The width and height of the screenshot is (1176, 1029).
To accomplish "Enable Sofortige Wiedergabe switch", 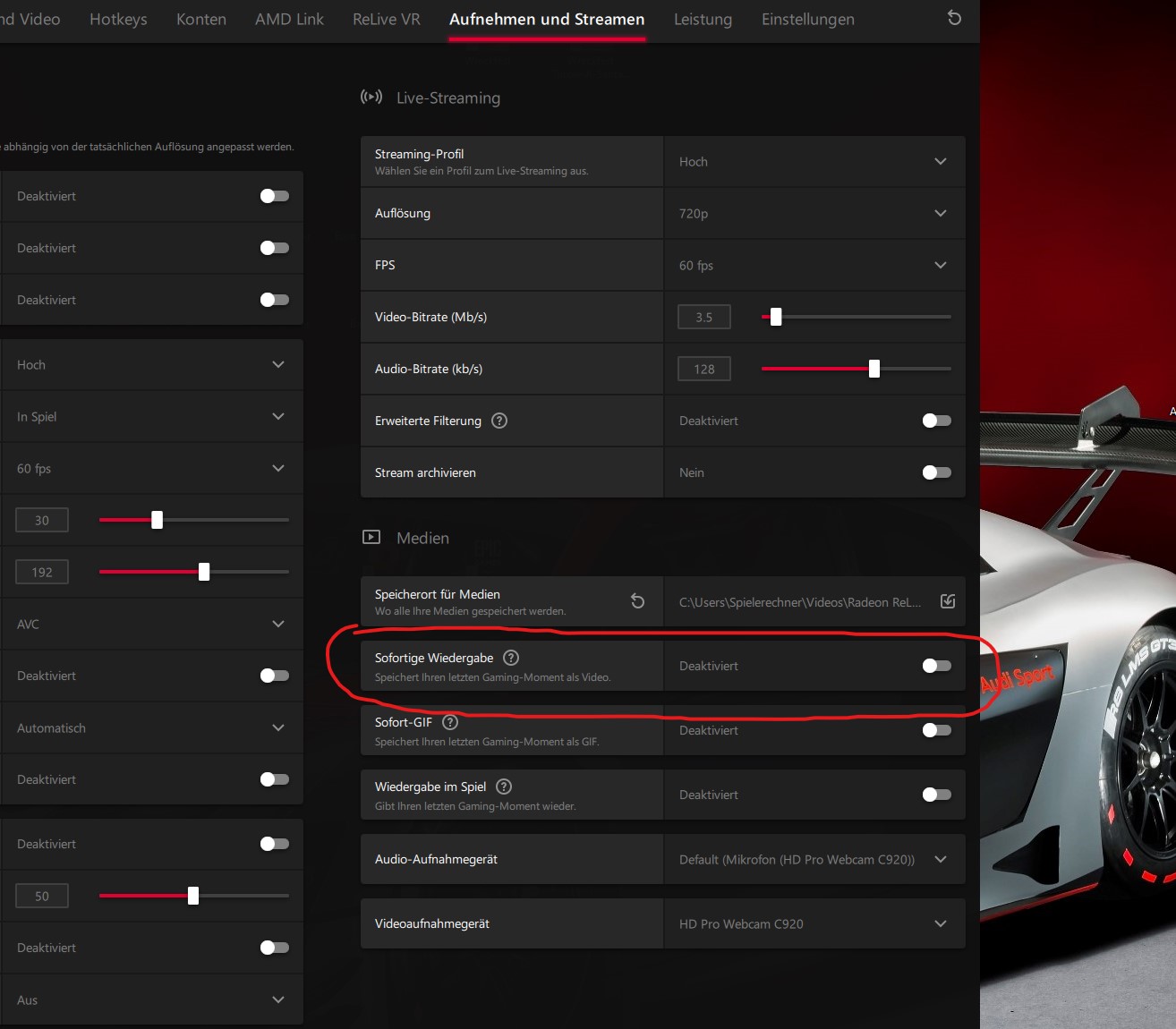I will tap(937, 666).
